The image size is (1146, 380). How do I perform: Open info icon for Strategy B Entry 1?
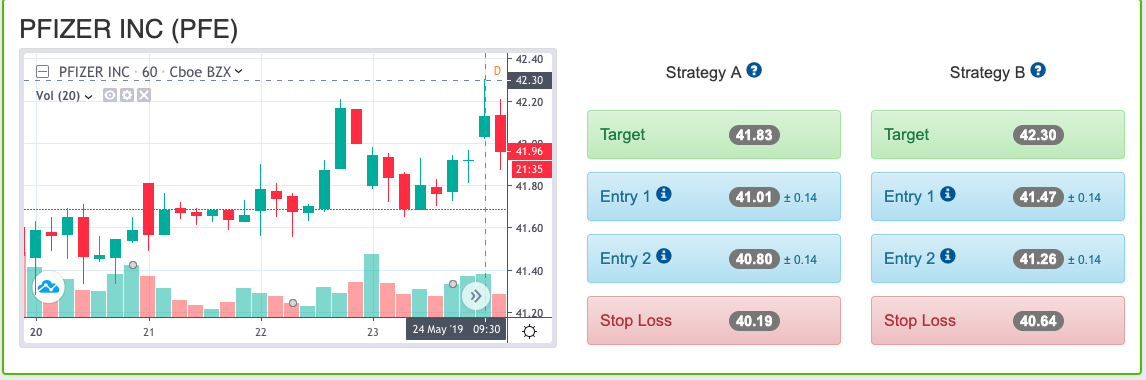pos(947,194)
